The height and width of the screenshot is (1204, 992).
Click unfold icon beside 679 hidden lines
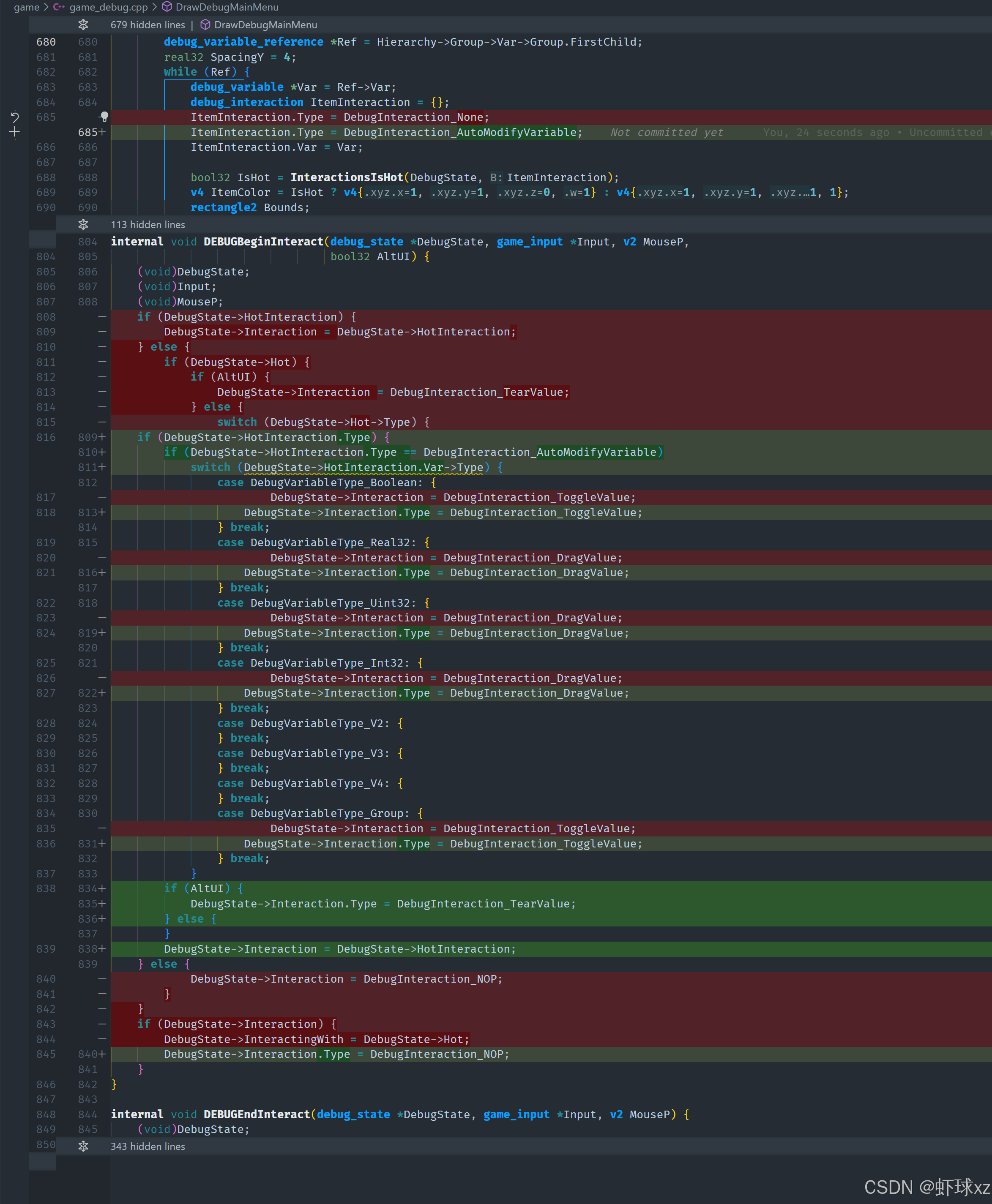tap(83, 25)
